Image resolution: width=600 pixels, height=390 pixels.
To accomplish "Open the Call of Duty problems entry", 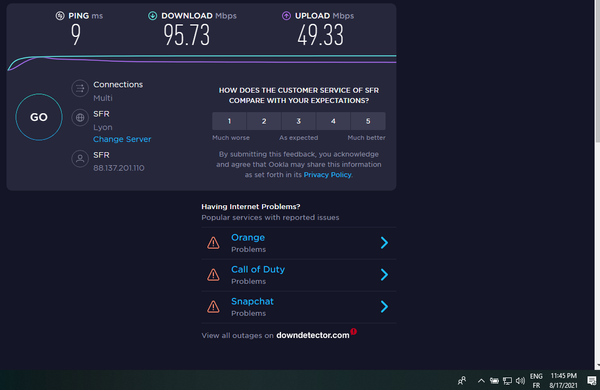I will click(298, 275).
